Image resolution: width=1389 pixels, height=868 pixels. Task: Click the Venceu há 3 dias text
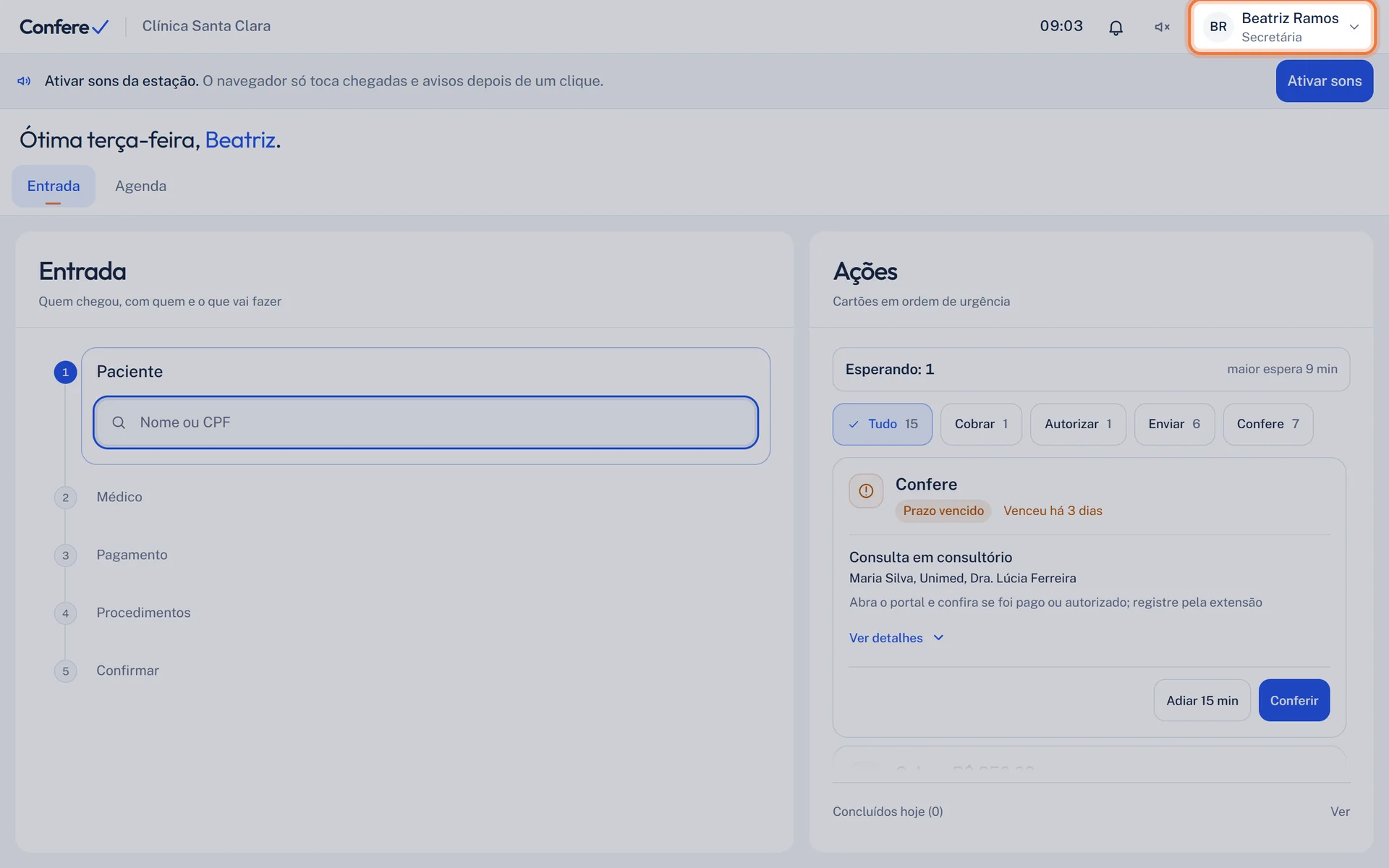click(1053, 511)
